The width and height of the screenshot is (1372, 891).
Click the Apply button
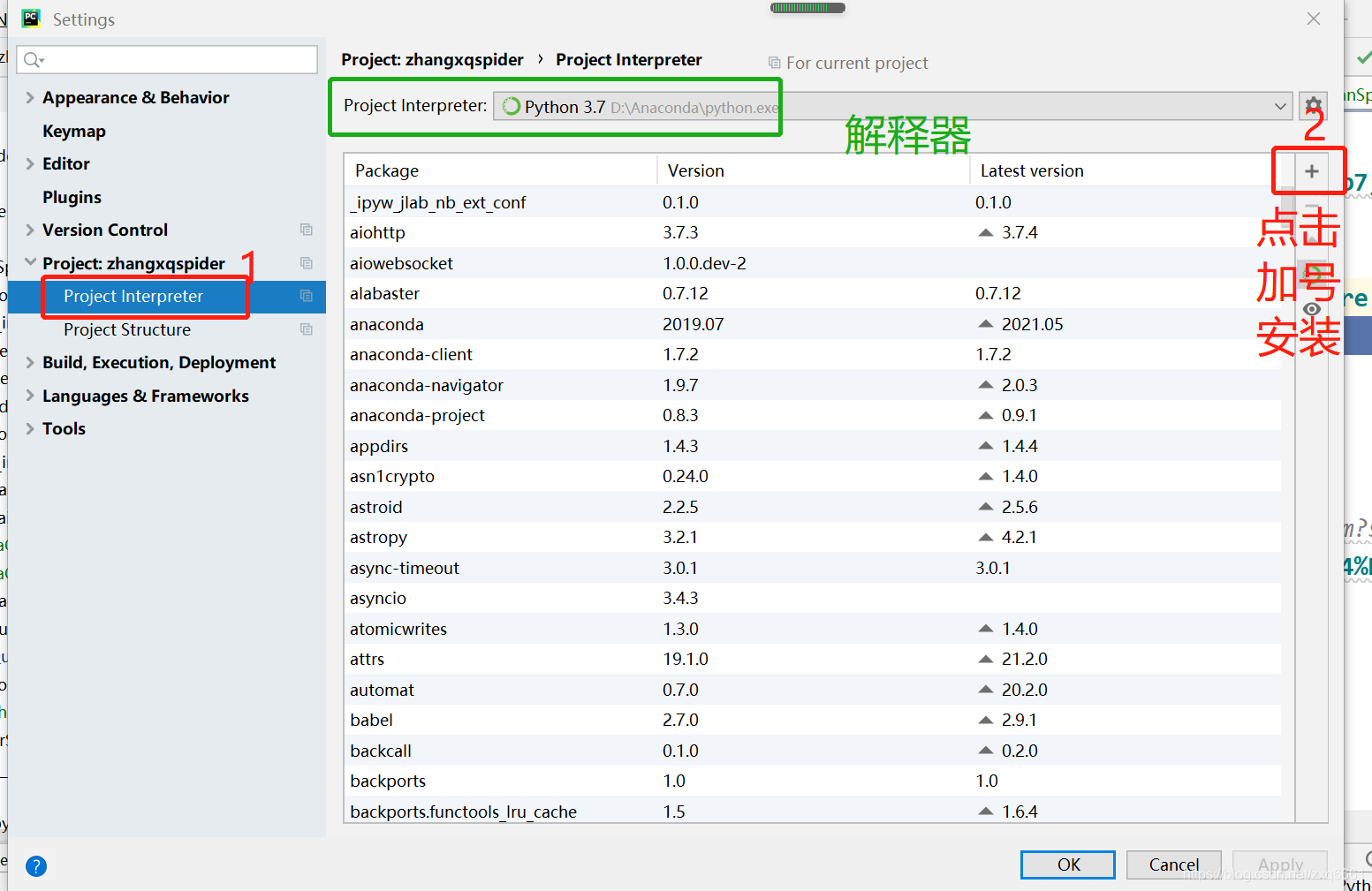tap(1280, 865)
